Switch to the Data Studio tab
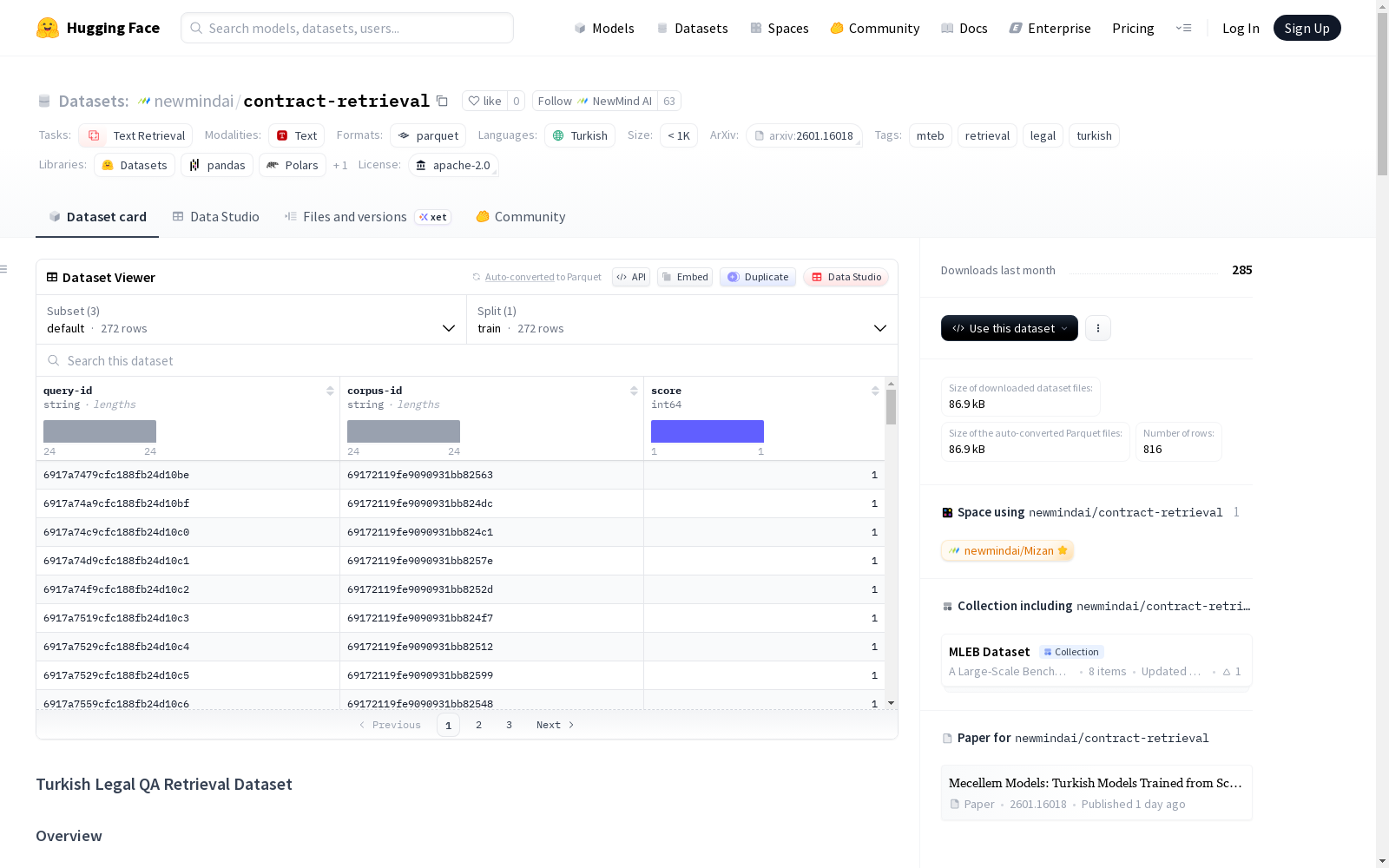The image size is (1389, 868). point(216,217)
